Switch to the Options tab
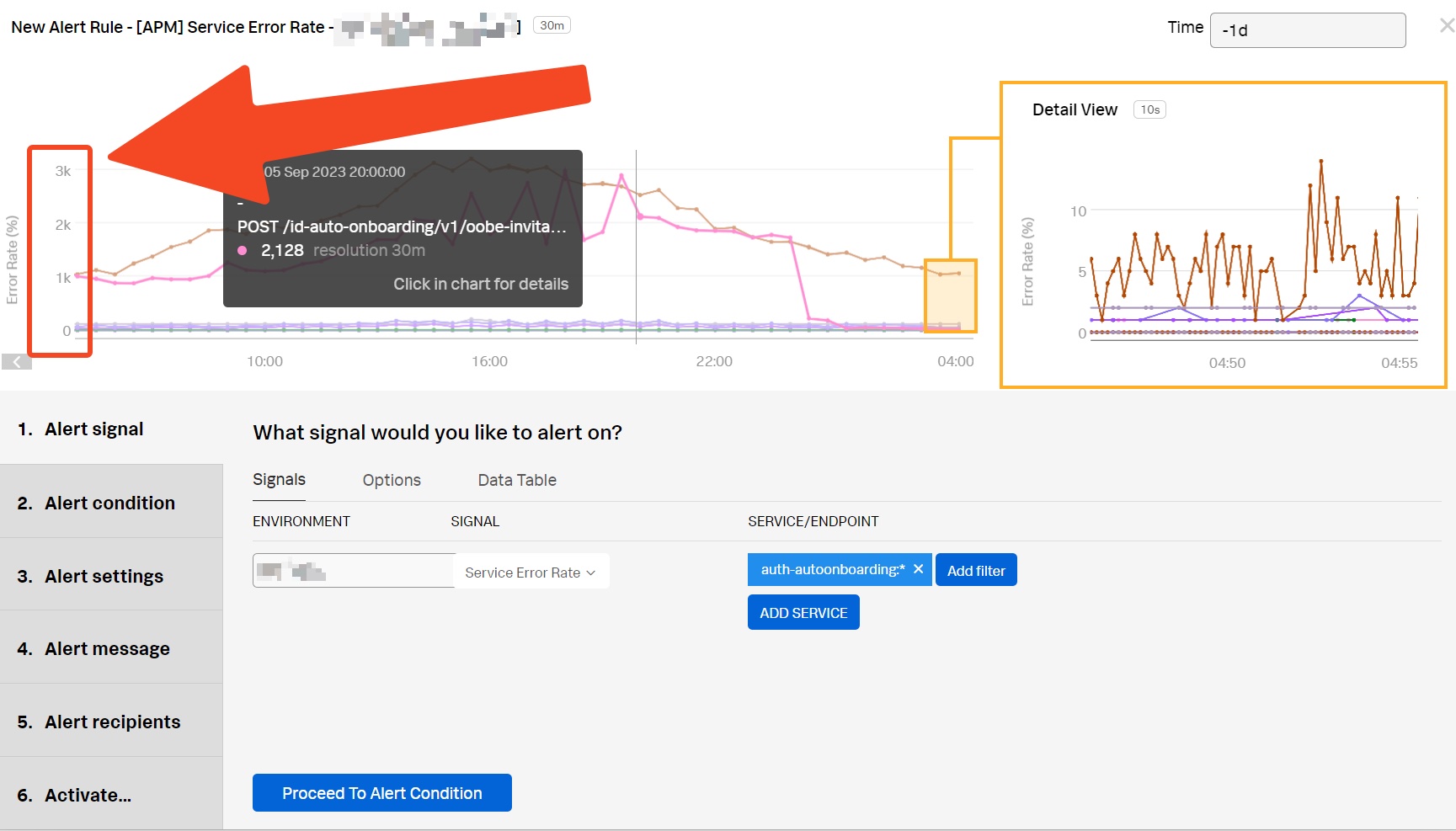1456x831 pixels. [x=391, y=480]
